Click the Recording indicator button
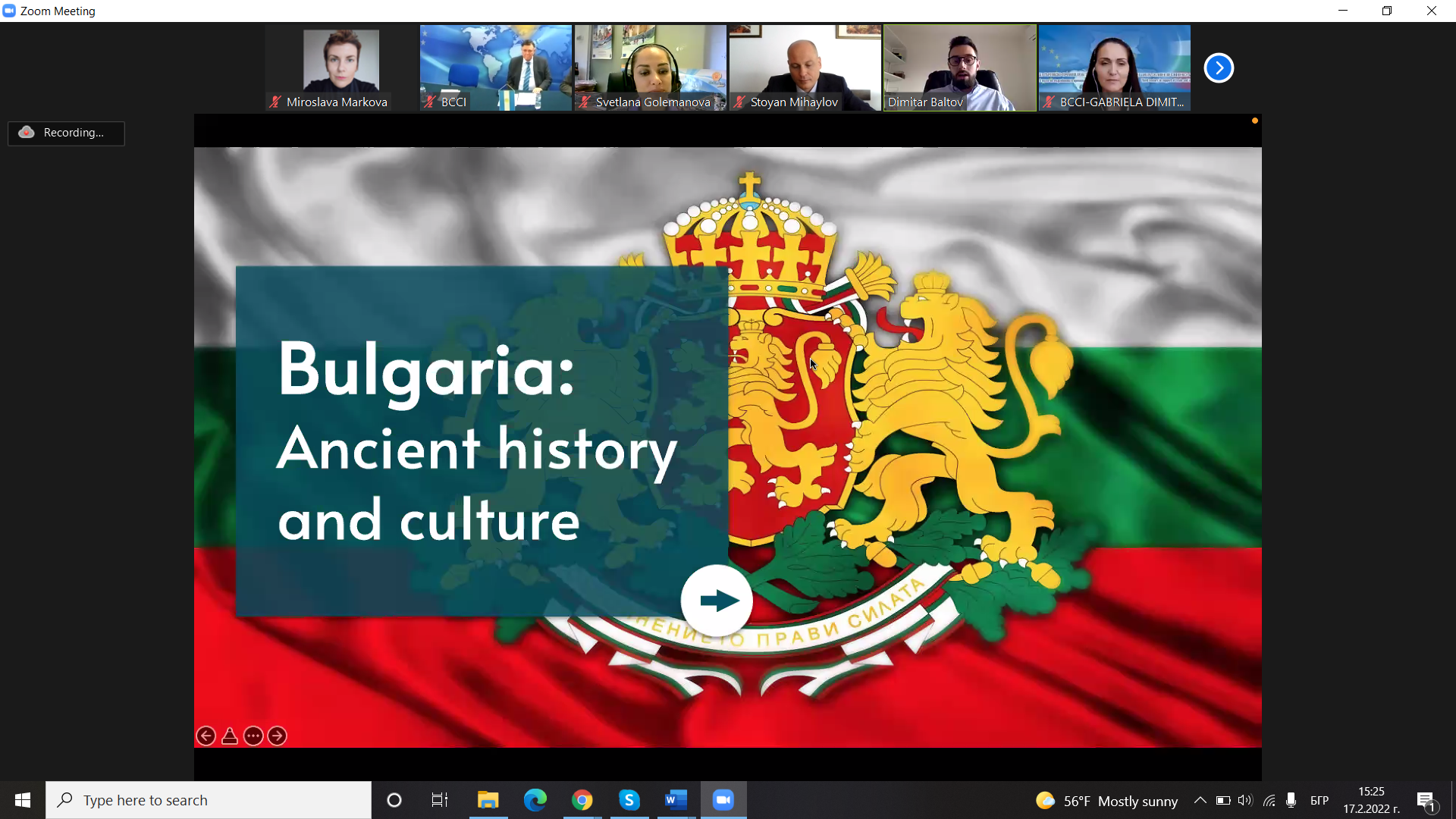Image resolution: width=1456 pixels, height=819 pixels. tap(66, 133)
